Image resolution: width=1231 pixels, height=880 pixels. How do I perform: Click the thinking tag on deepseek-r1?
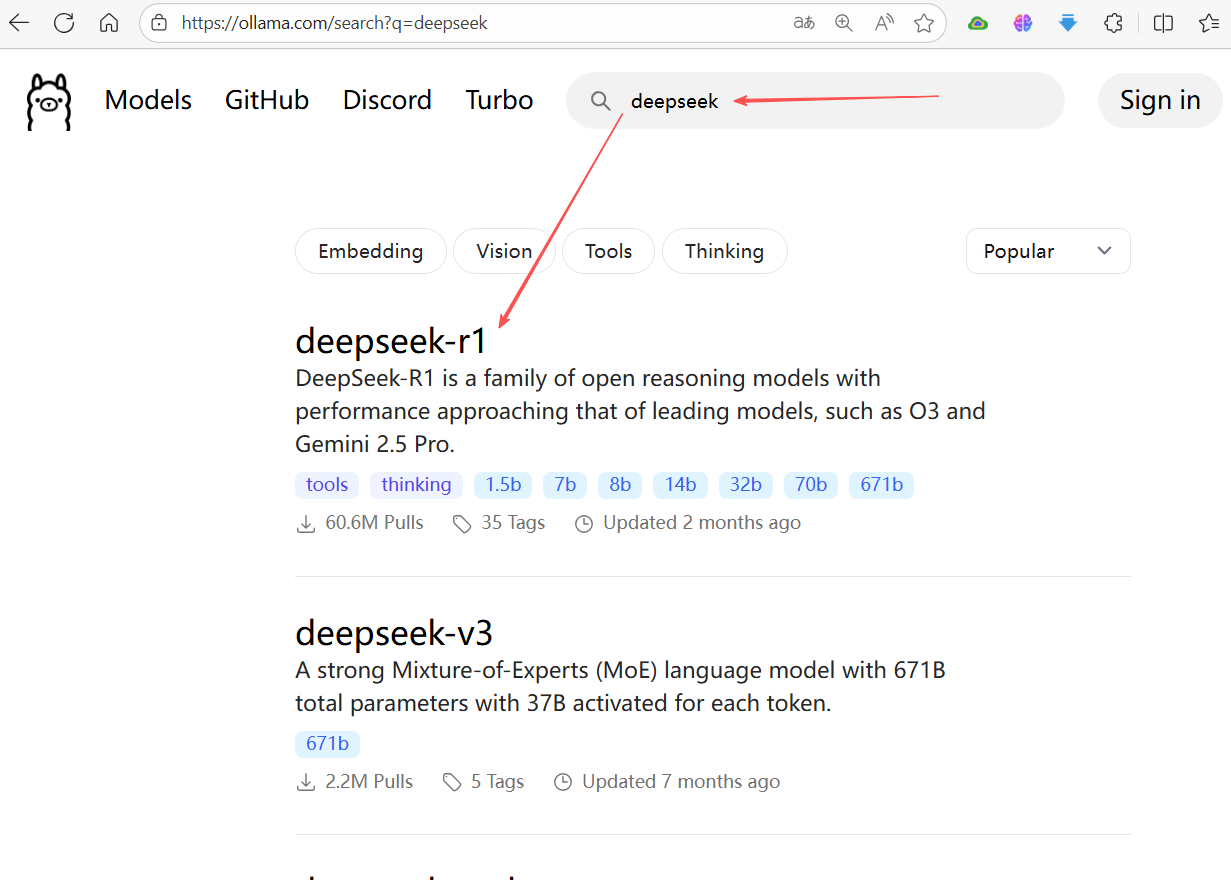pyautogui.click(x=416, y=485)
